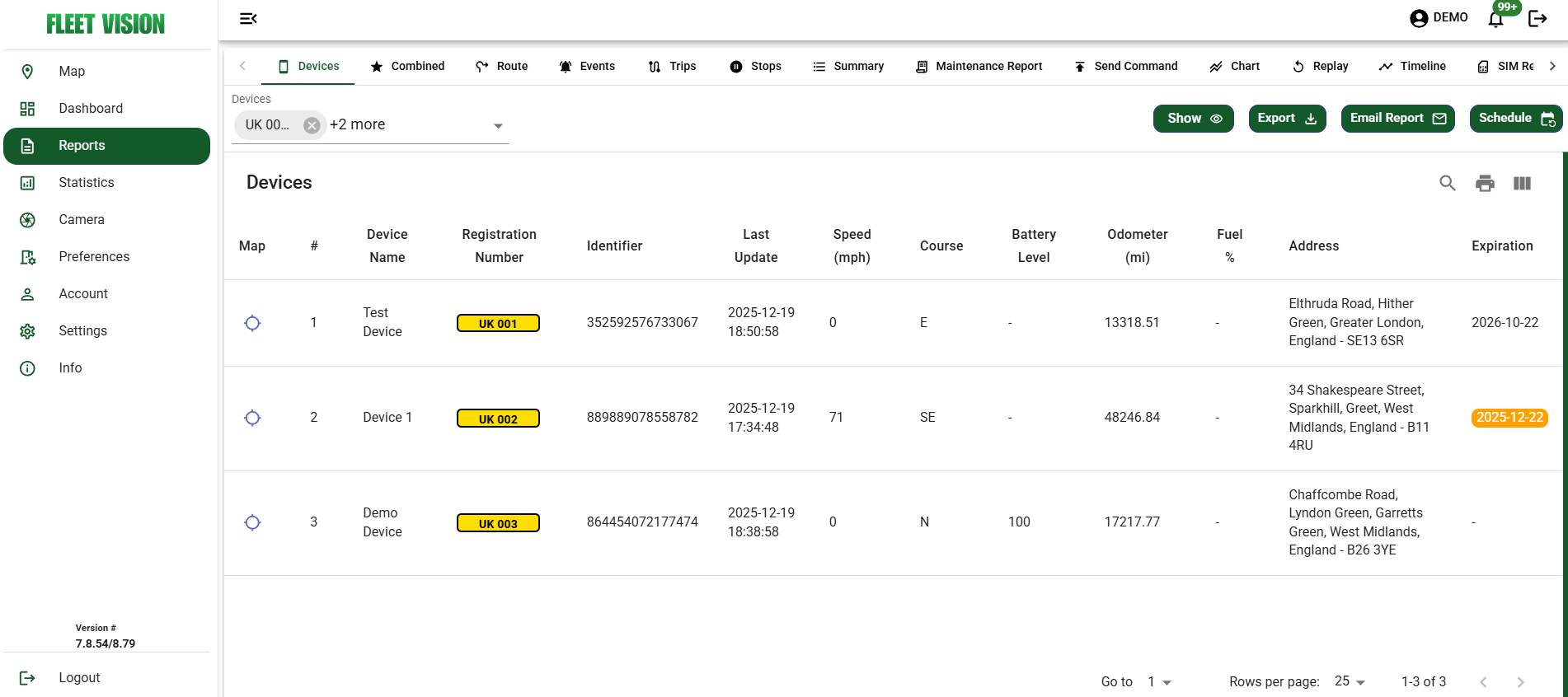1568x697 pixels.
Task: Switch to the Timeline tab
Action: click(x=1412, y=66)
